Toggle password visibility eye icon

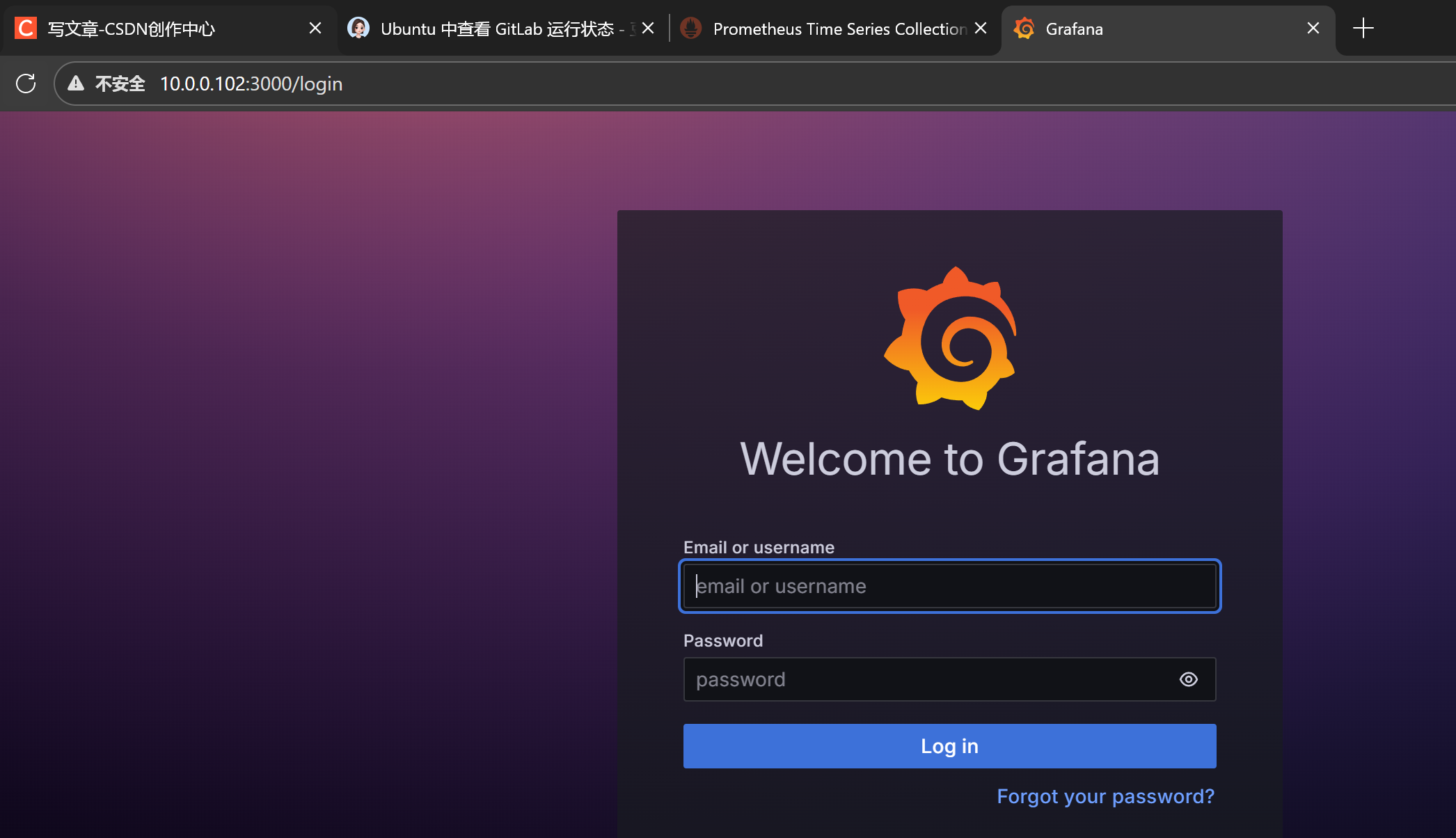pos(1188,679)
